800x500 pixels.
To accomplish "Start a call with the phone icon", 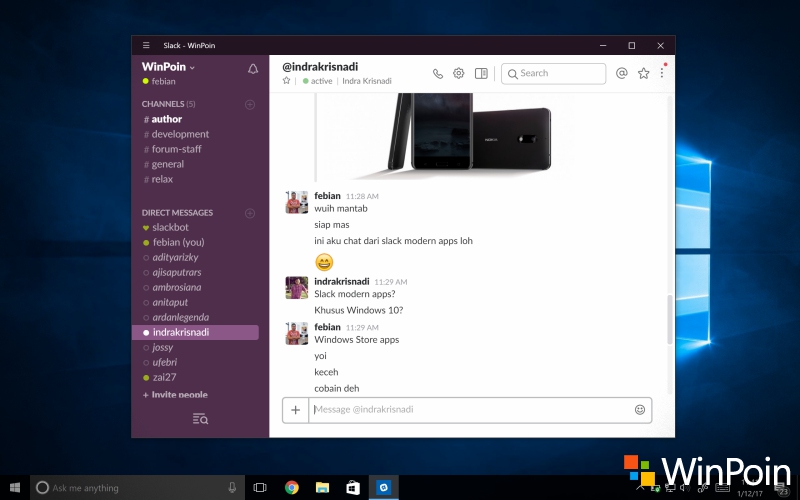I will point(438,73).
